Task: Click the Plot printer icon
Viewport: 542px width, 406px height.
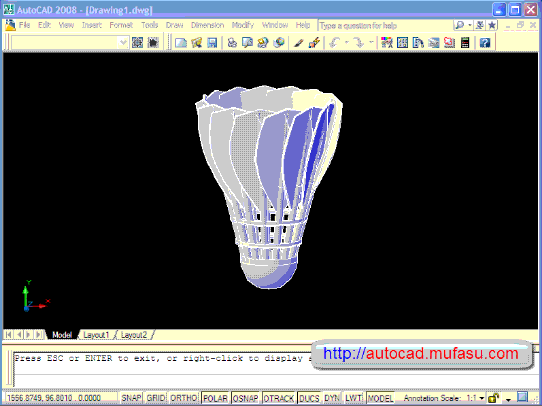Action: (x=232, y=43)
